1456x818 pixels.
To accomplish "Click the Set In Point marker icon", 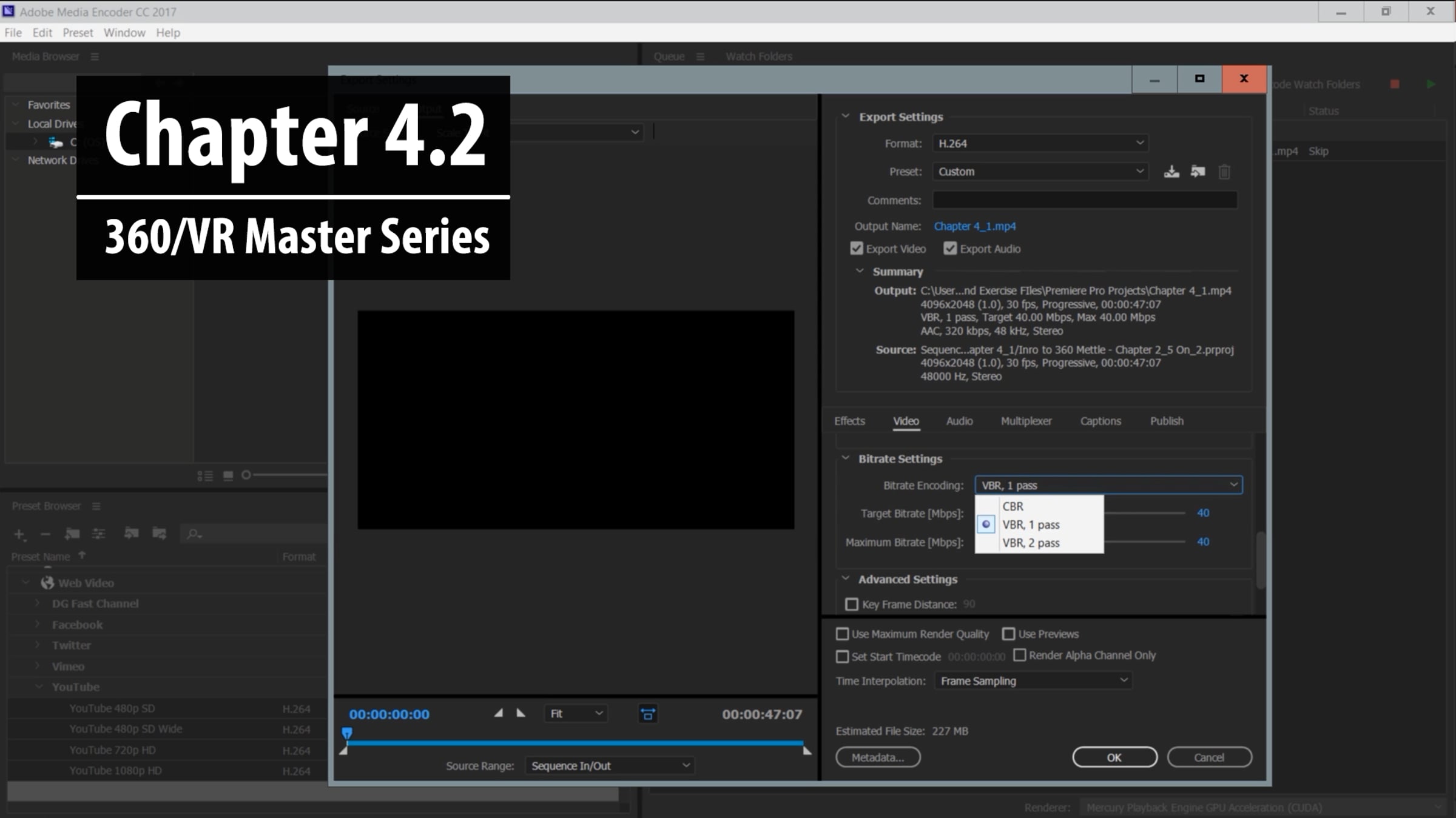I will (x=499, y=713).
